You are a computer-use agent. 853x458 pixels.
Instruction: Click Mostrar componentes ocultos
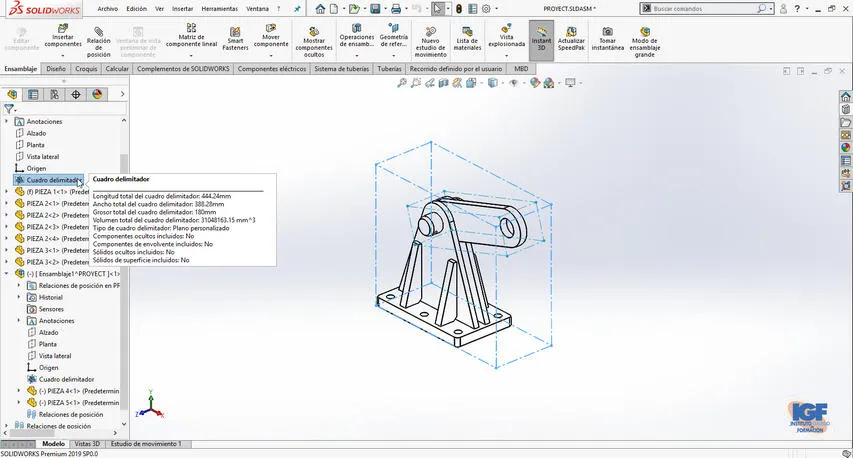[314, 42]
